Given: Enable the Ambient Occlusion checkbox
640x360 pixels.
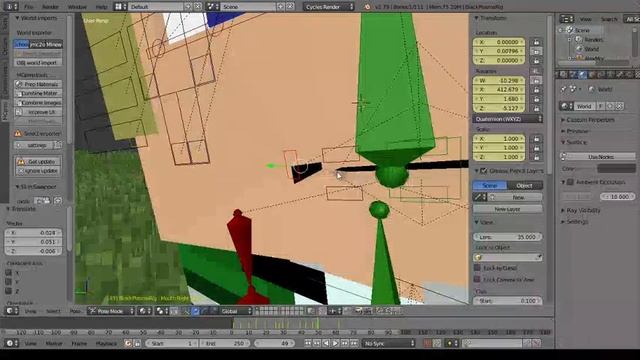Looking at the screenshot, I should 571,182.
